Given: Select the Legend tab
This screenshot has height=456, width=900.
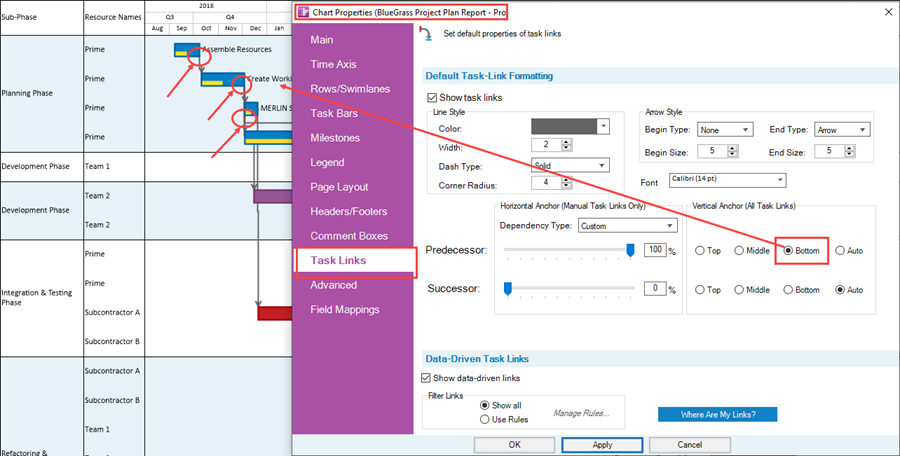Looking at the screenshot, I should pos(327,163).
